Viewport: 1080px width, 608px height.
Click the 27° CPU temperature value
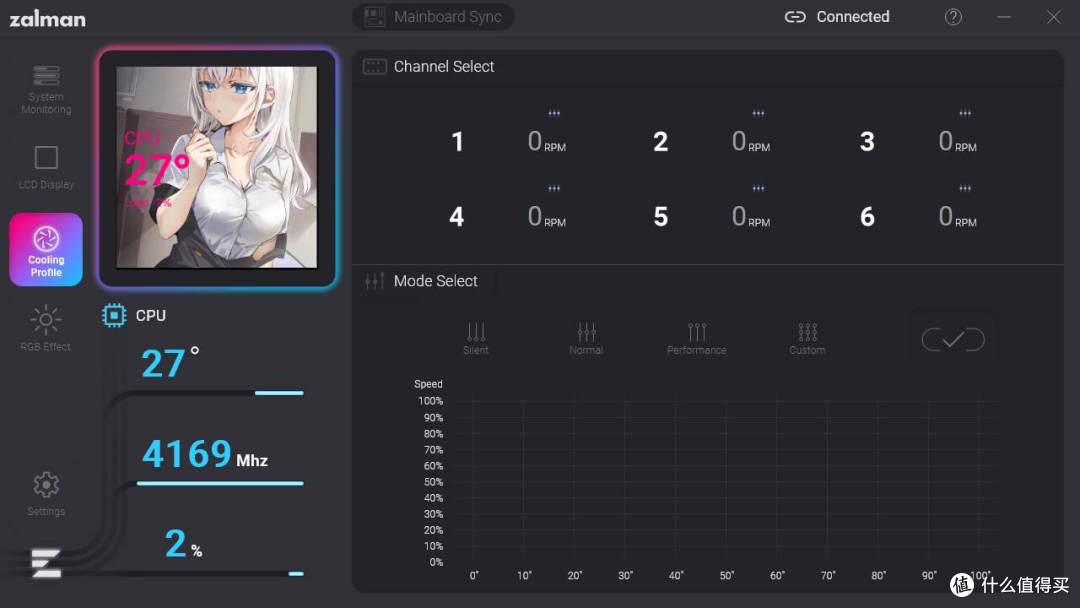(170, 363)
